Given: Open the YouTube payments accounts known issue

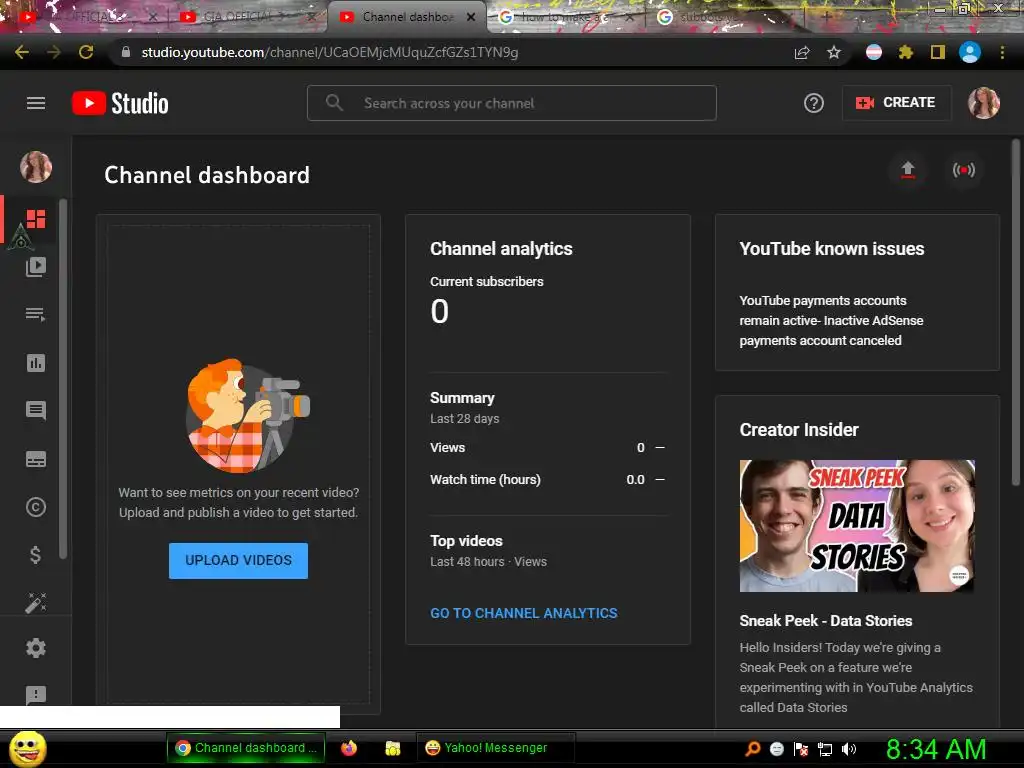Looking at the screenshot, I should 831,321.
